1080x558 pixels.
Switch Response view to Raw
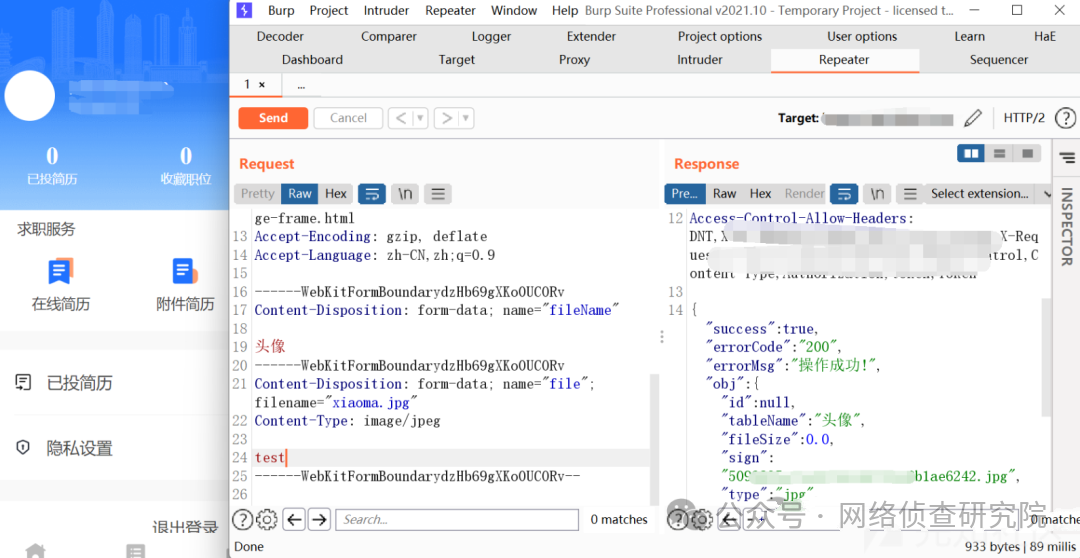725,194
